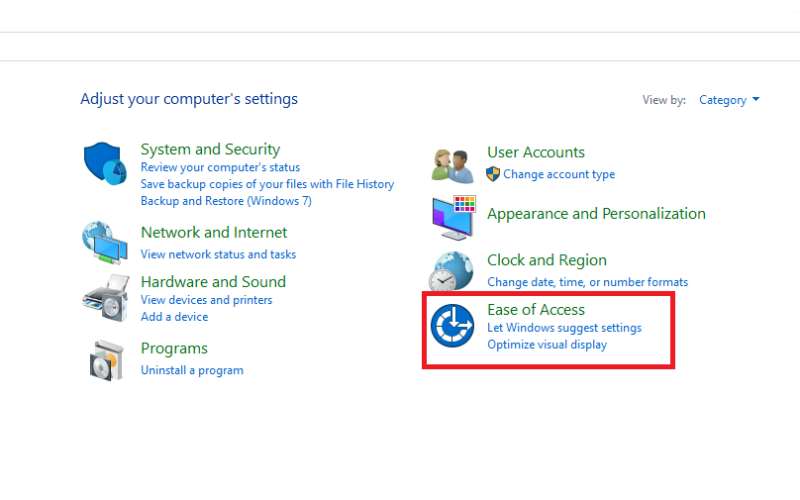Viewport: 800px width, 500px height.
Task: Select the Hardware and Sound printer icon
Action: [105, 298]
